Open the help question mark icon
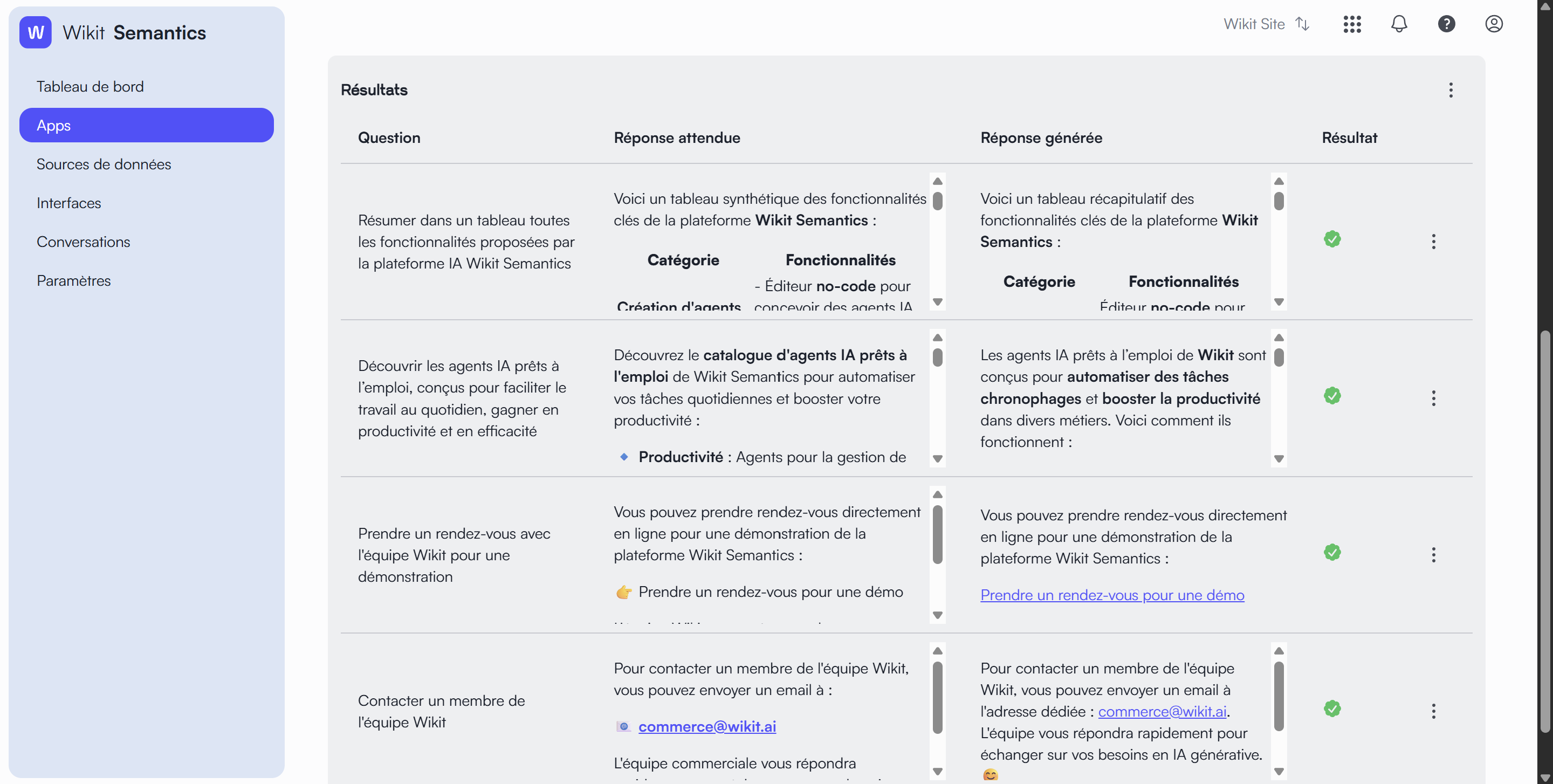The width and height of the screenshot is (1553, 784). tap(1446, 24)
